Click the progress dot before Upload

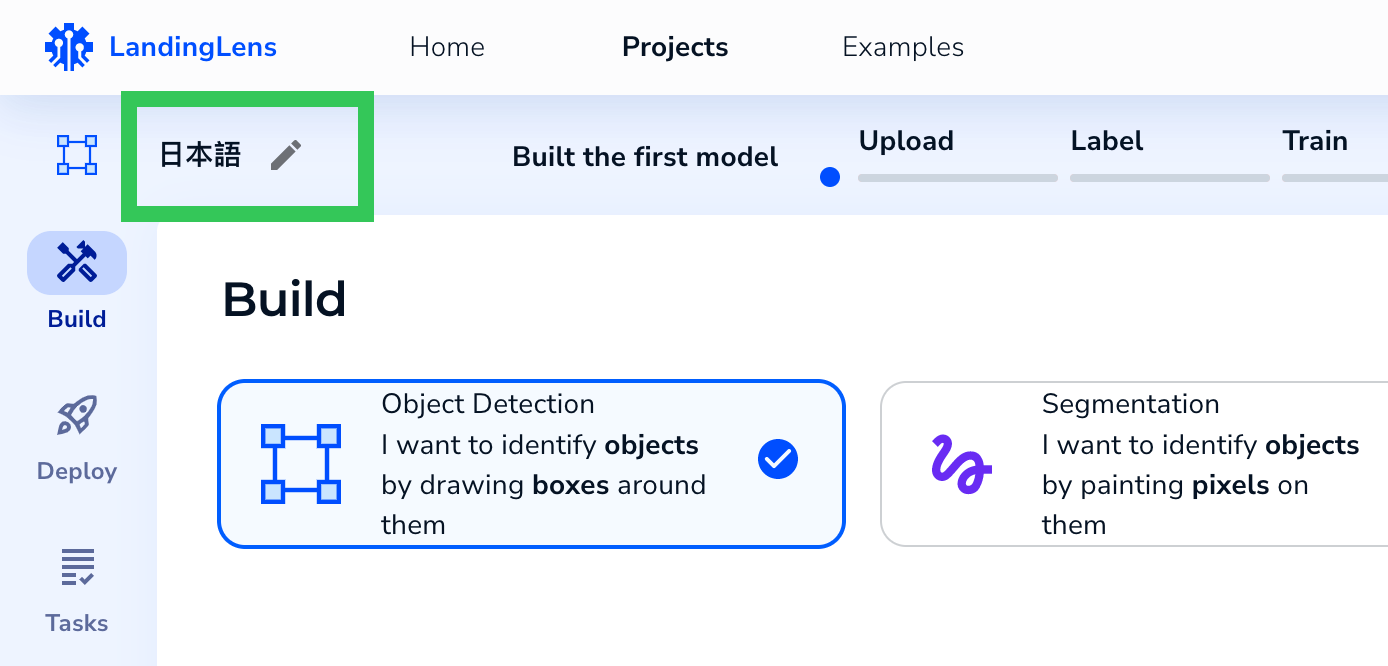point(830,176)
